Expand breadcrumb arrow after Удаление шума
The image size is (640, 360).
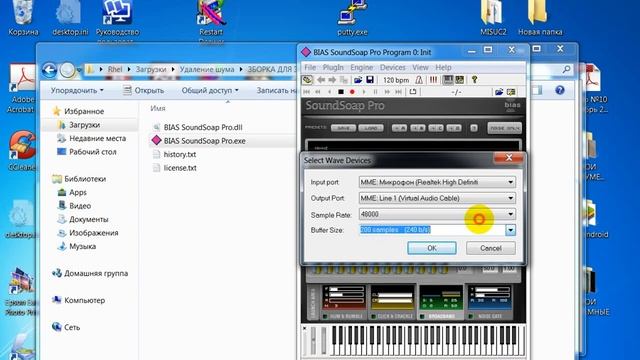click(x=241, y=69)
